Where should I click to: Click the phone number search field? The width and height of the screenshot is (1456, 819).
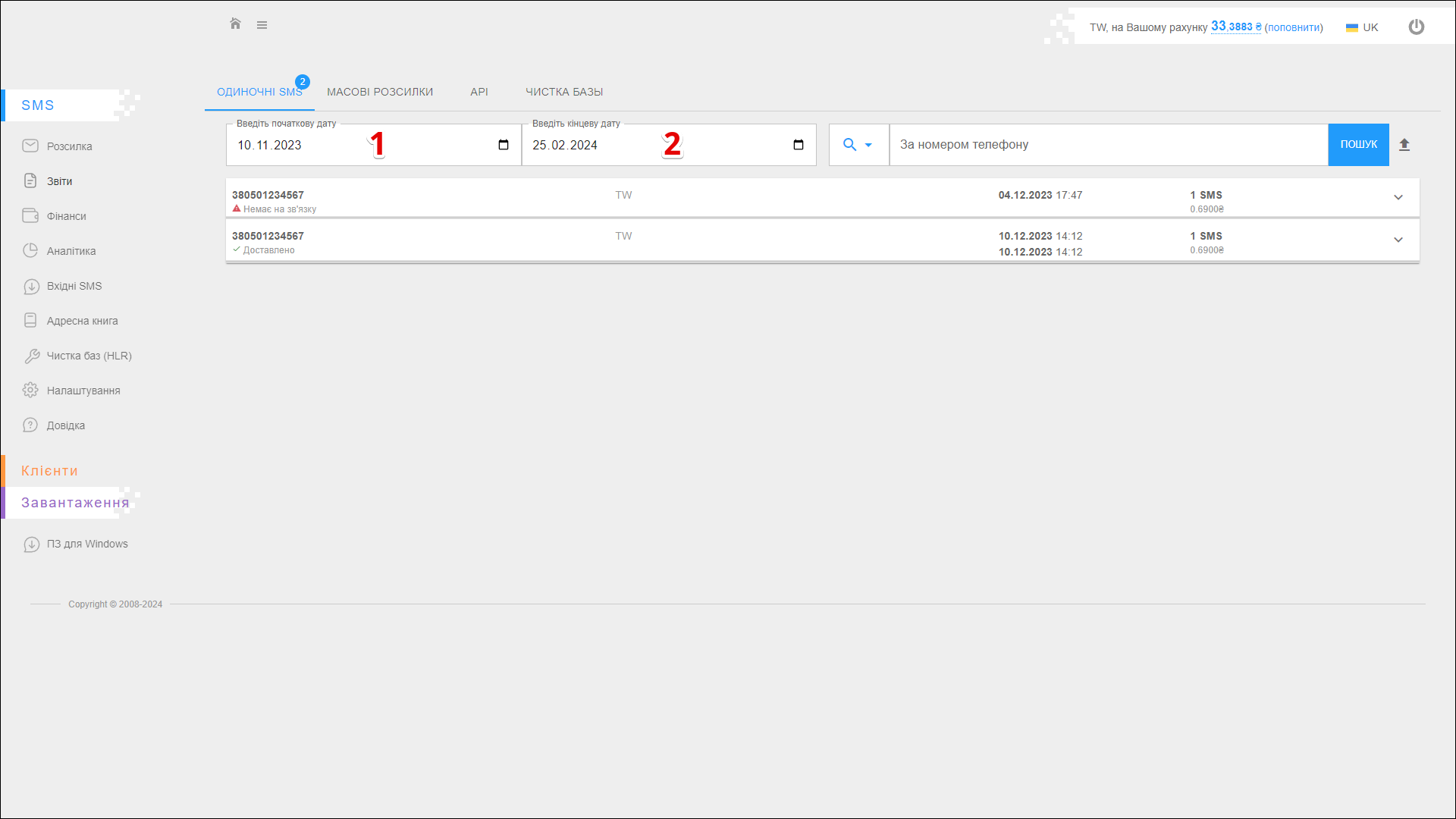(x=1107, y=145)
